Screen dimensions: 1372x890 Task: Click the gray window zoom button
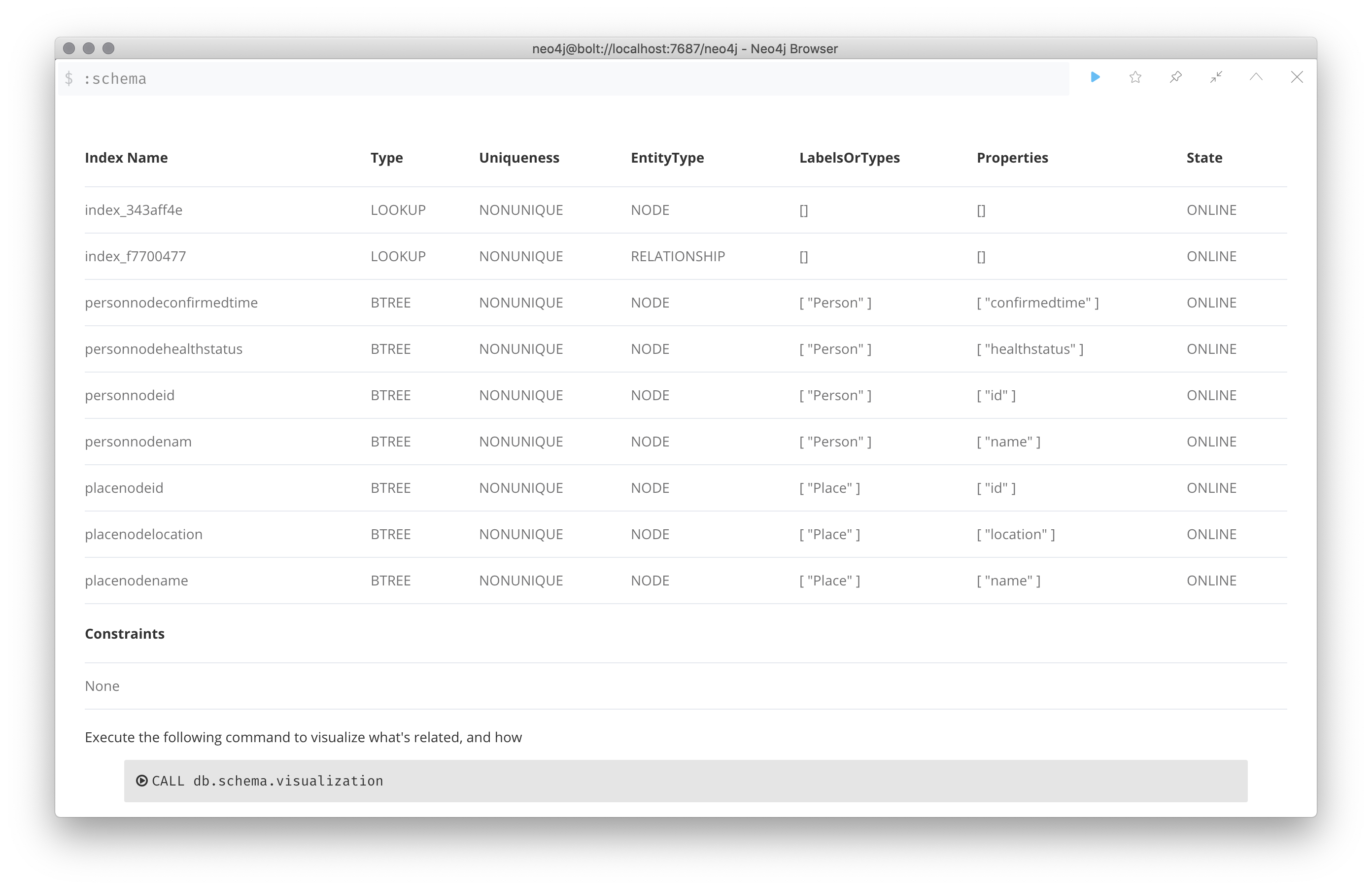(108, 48)
